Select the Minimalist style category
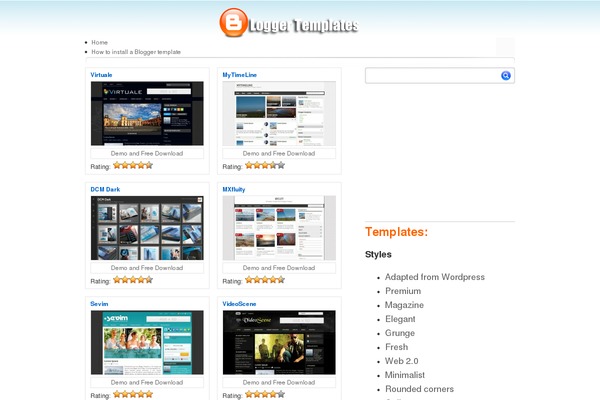The height and width of the screenshot is (400, 600). pos(405,375)
